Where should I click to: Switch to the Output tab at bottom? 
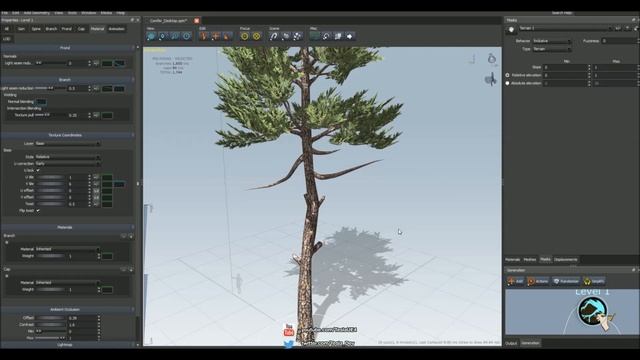(511, 343)
